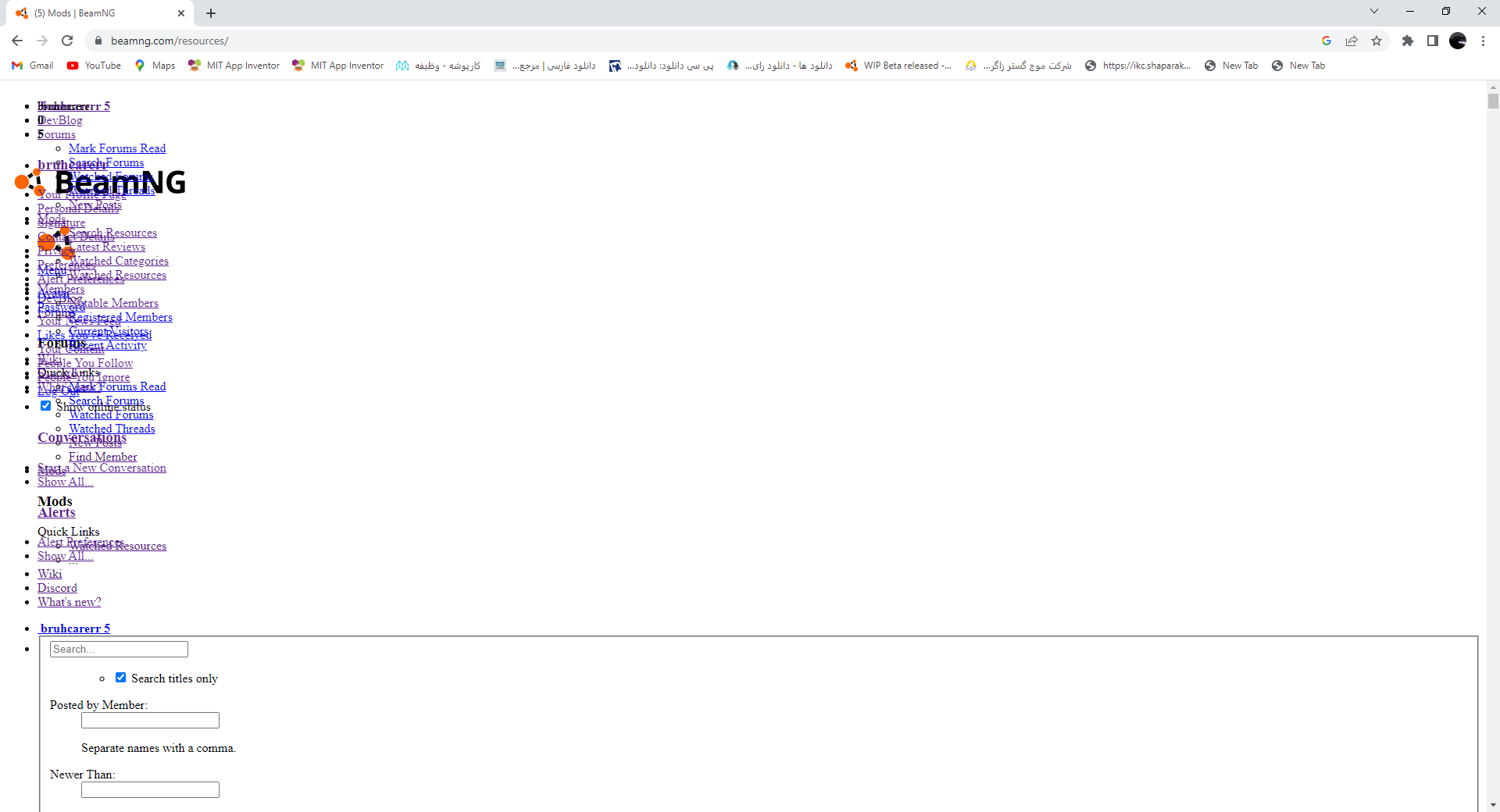Bookmark this page with the star icon
1500x812 pixels.
pos(1377,41)
